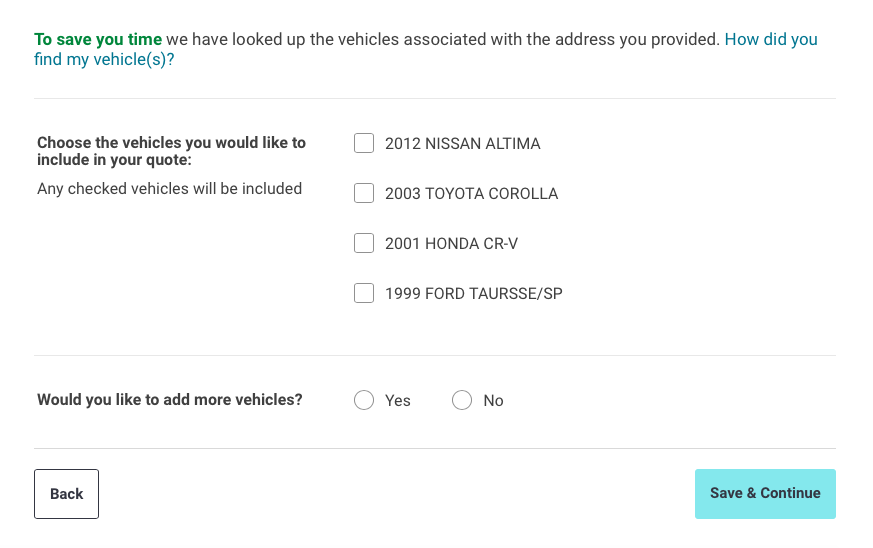Enable the 1999 Ford Taurus SE/SP checkbox
The width and height of the screenshot is (873, 548).
pyautogui.click(x=364, y=293)
